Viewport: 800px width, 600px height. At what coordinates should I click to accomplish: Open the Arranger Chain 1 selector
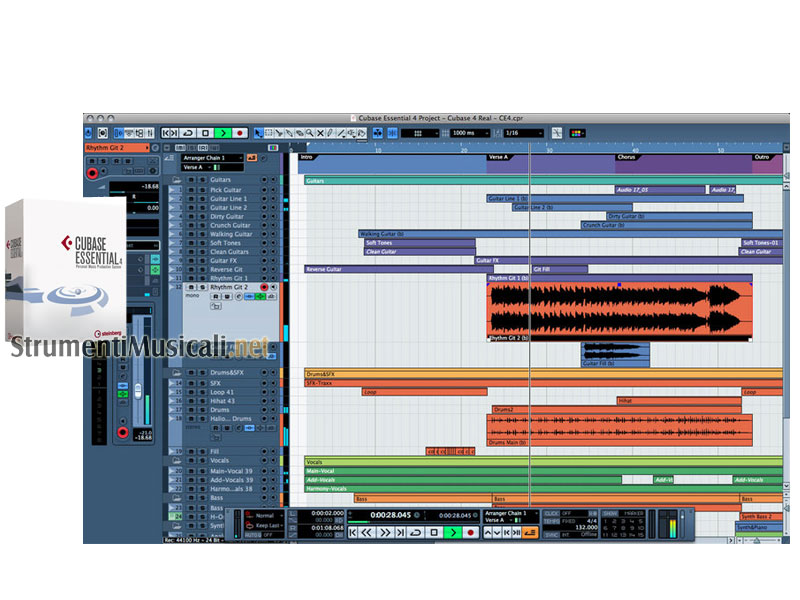210,158
